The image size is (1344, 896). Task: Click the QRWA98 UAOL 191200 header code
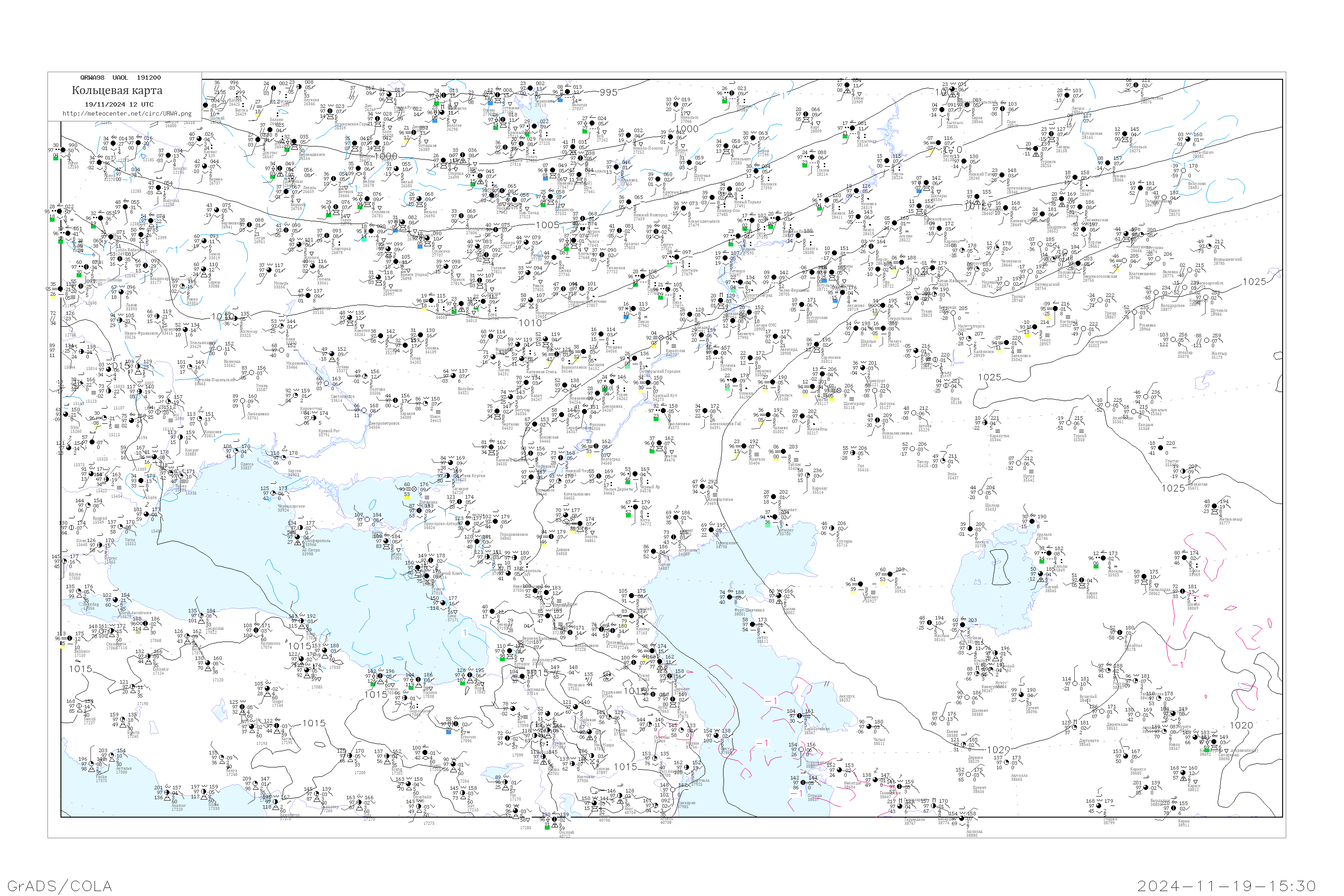click(121, 78)
